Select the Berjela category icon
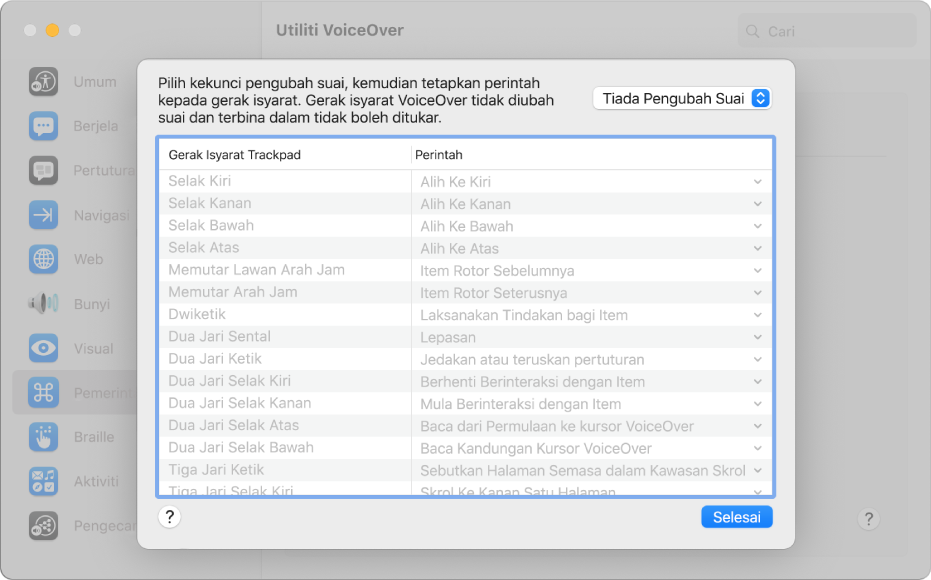The width and height of the screenshot is (931, 580). click(x=43, y=126)
